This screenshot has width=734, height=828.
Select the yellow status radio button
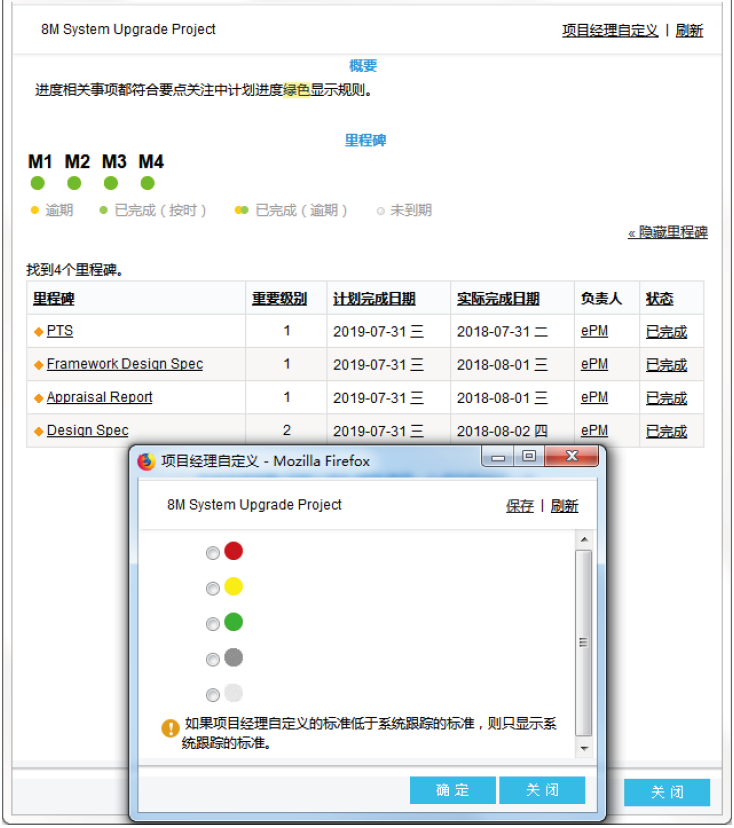point(213,588)
